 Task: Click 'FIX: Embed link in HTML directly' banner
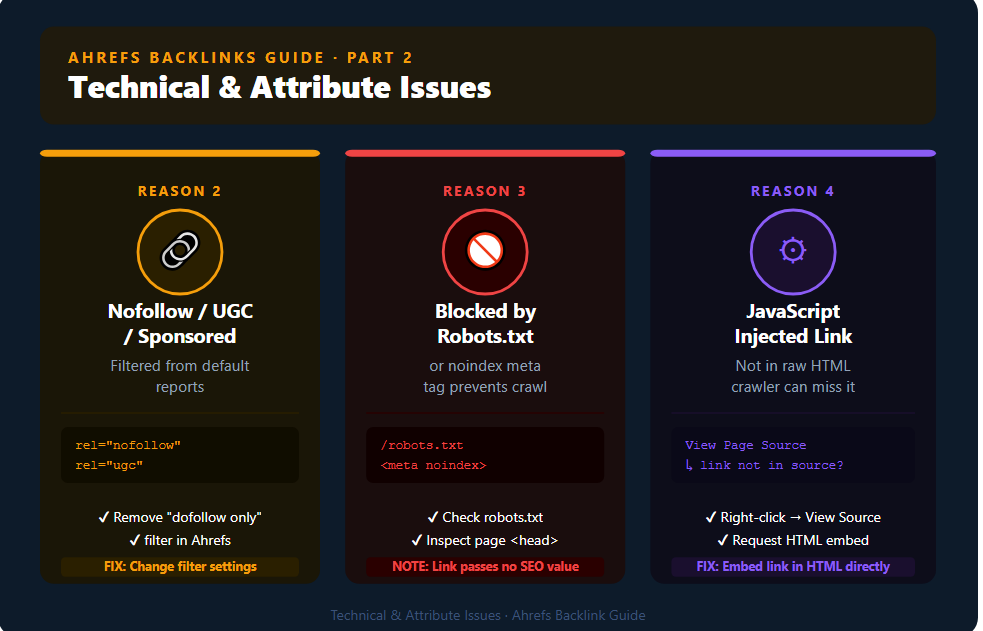[793, 566]
